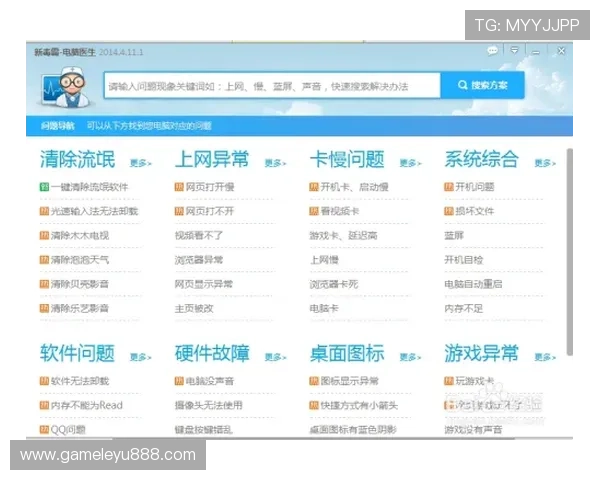Open the 游戏卡、延迟高 solution
The image size is (600, 480).
tap(344, 235)
